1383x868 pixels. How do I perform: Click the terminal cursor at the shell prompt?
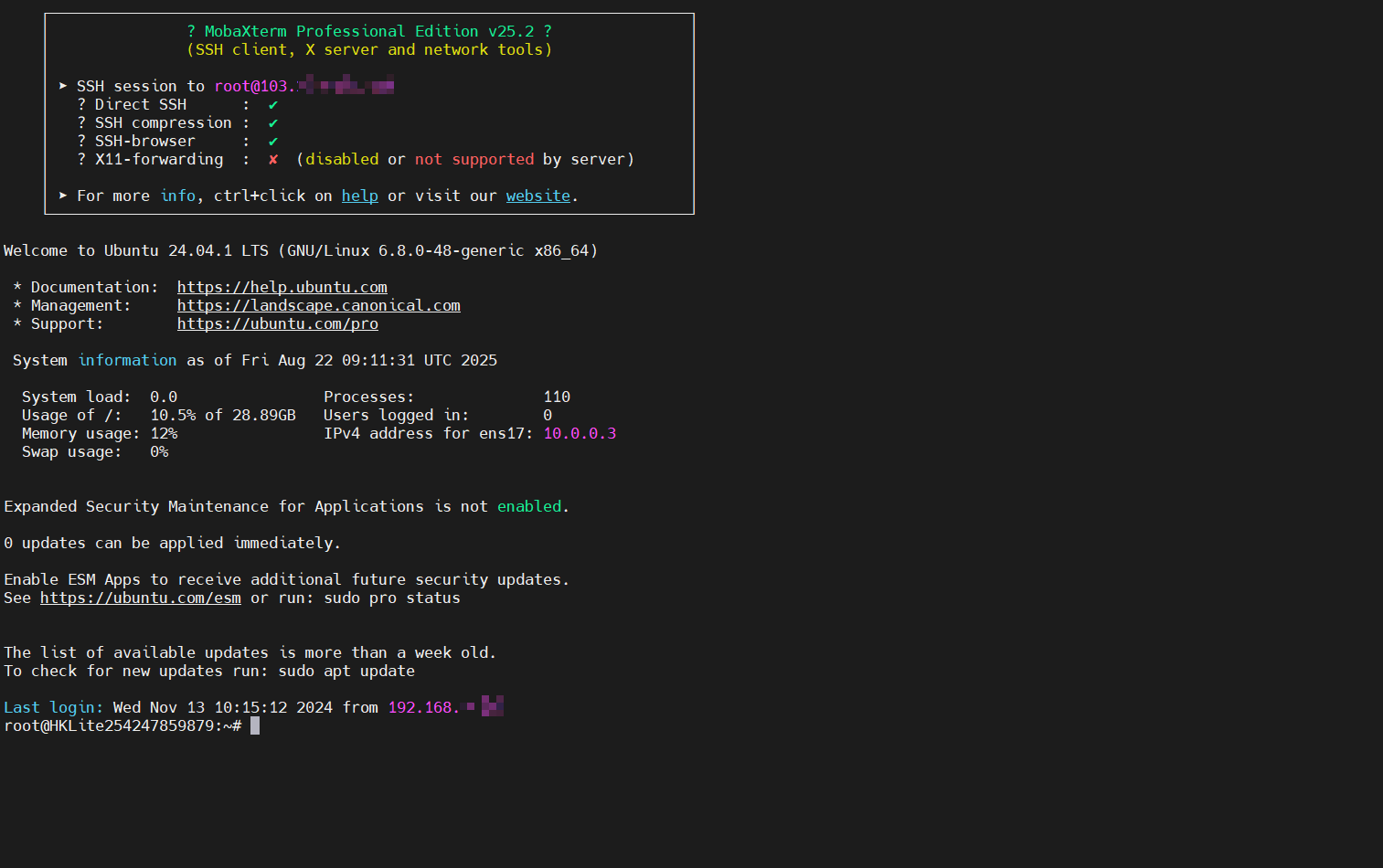(255, 725)
